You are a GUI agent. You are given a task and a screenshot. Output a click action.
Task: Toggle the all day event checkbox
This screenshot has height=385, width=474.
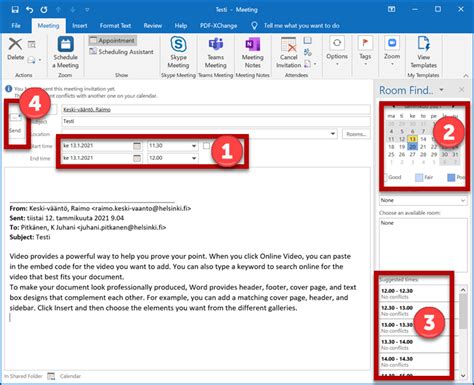(206, 146)
